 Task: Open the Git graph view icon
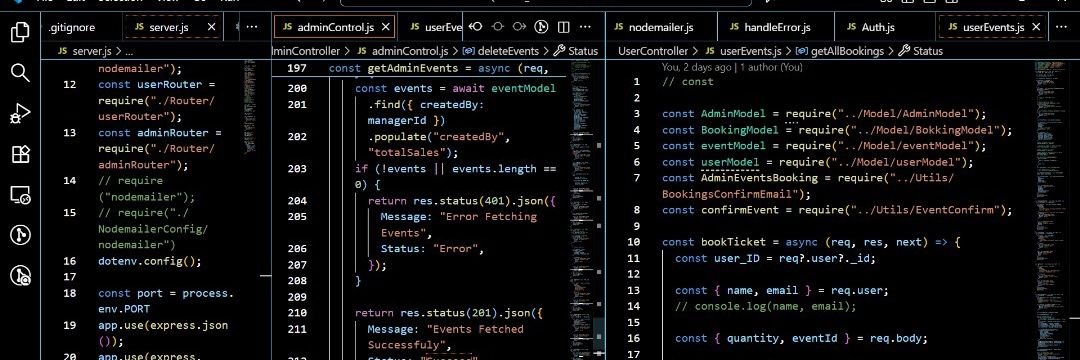tap(21, 235)
